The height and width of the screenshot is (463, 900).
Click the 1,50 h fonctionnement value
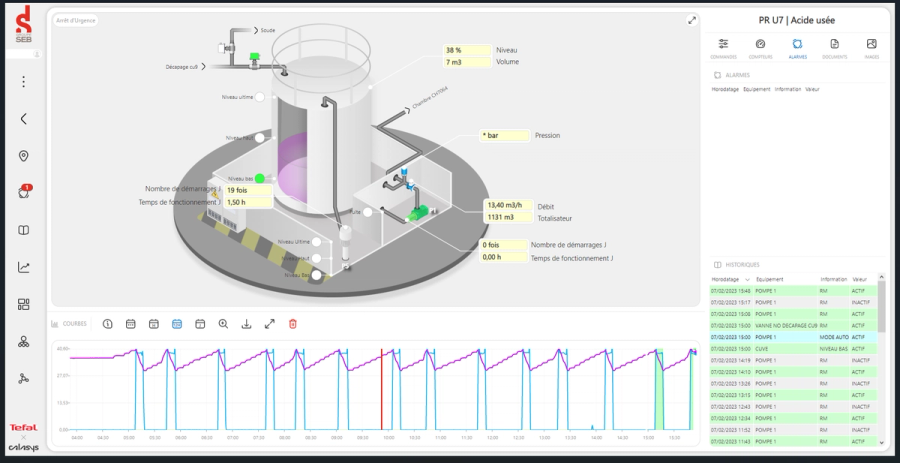point(248,202)
